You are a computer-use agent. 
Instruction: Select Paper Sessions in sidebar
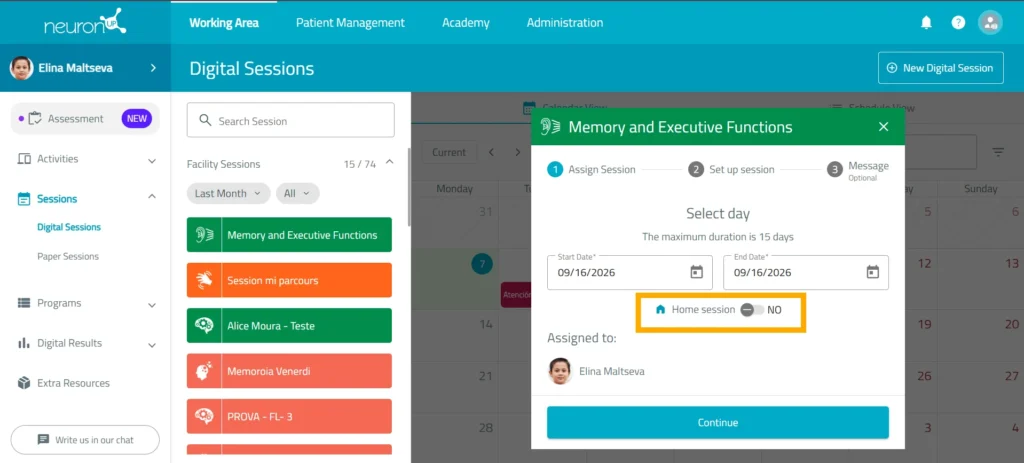[x=68, y=256]
